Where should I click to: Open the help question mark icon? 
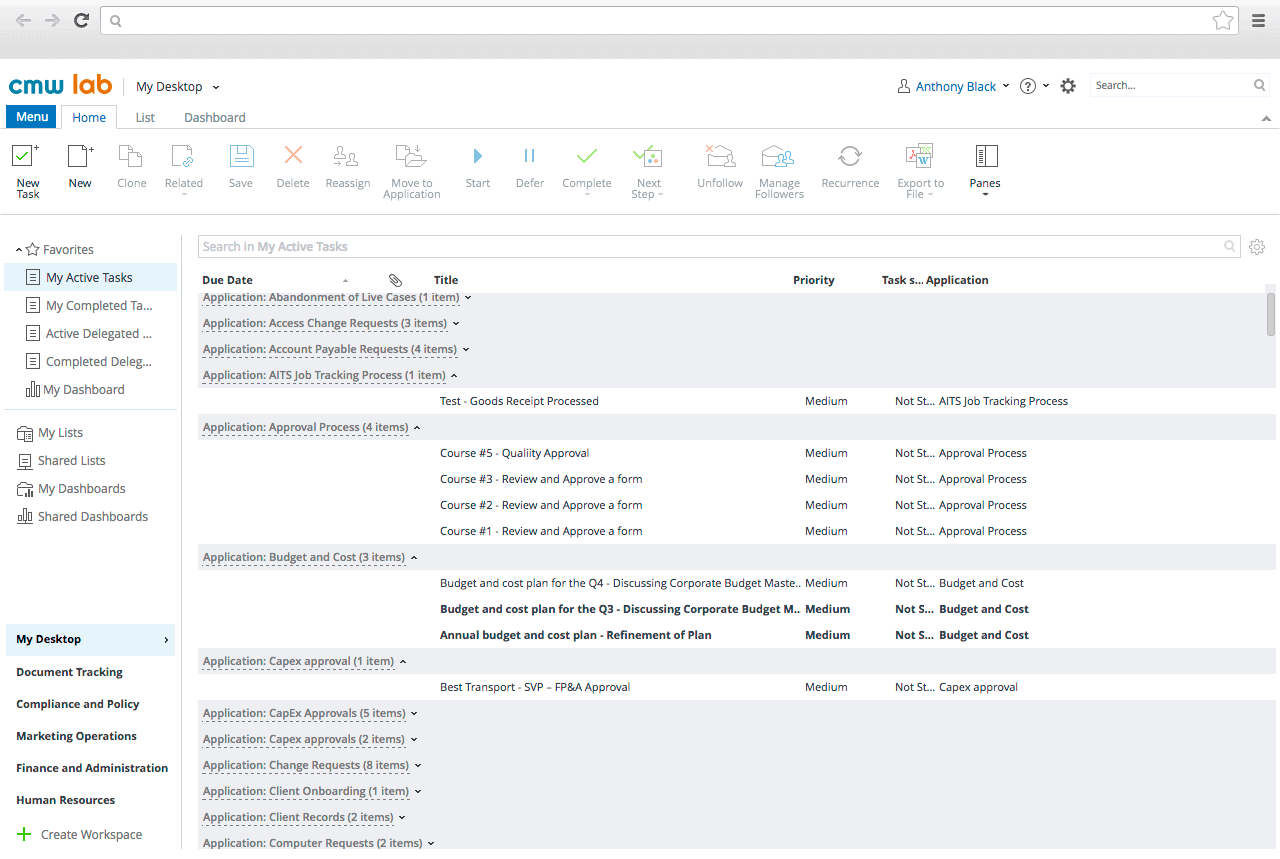point(1027,86)
